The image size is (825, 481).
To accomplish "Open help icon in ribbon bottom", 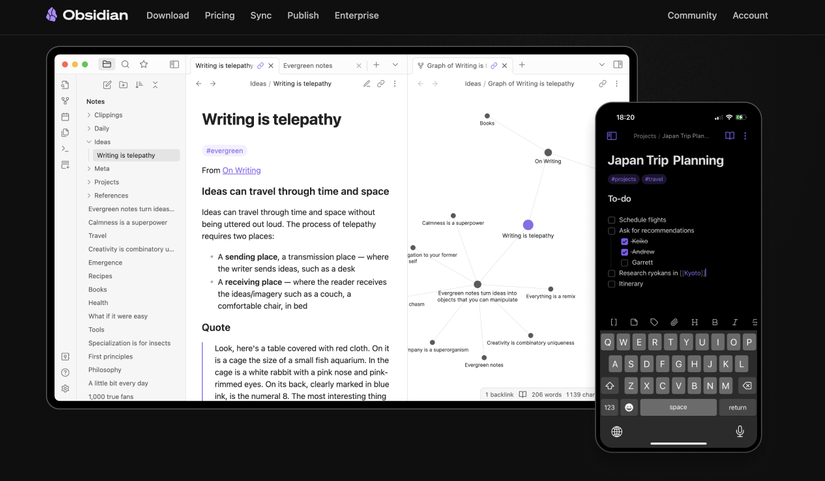I will (x=65, y=373).
